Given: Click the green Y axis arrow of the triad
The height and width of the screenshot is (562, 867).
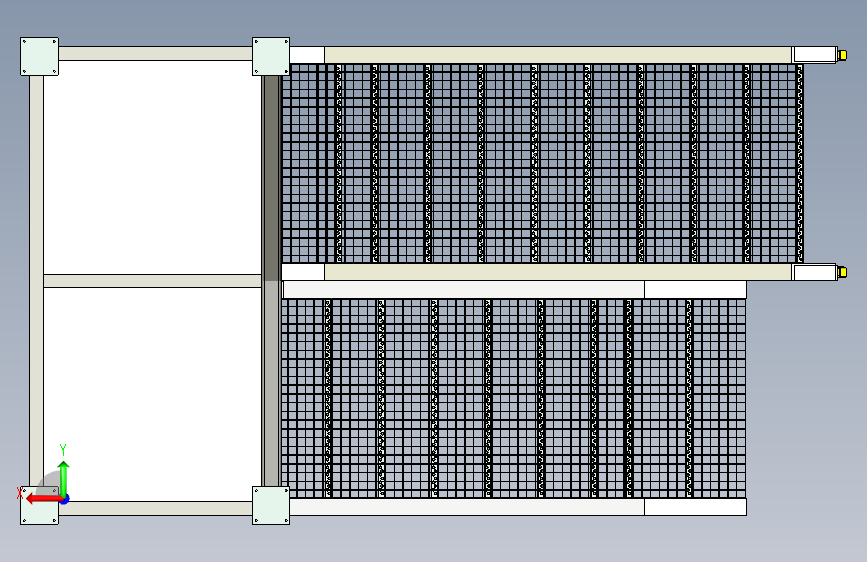Looking at the screenshot, I should pyautogui.click(x=64, y=479).
